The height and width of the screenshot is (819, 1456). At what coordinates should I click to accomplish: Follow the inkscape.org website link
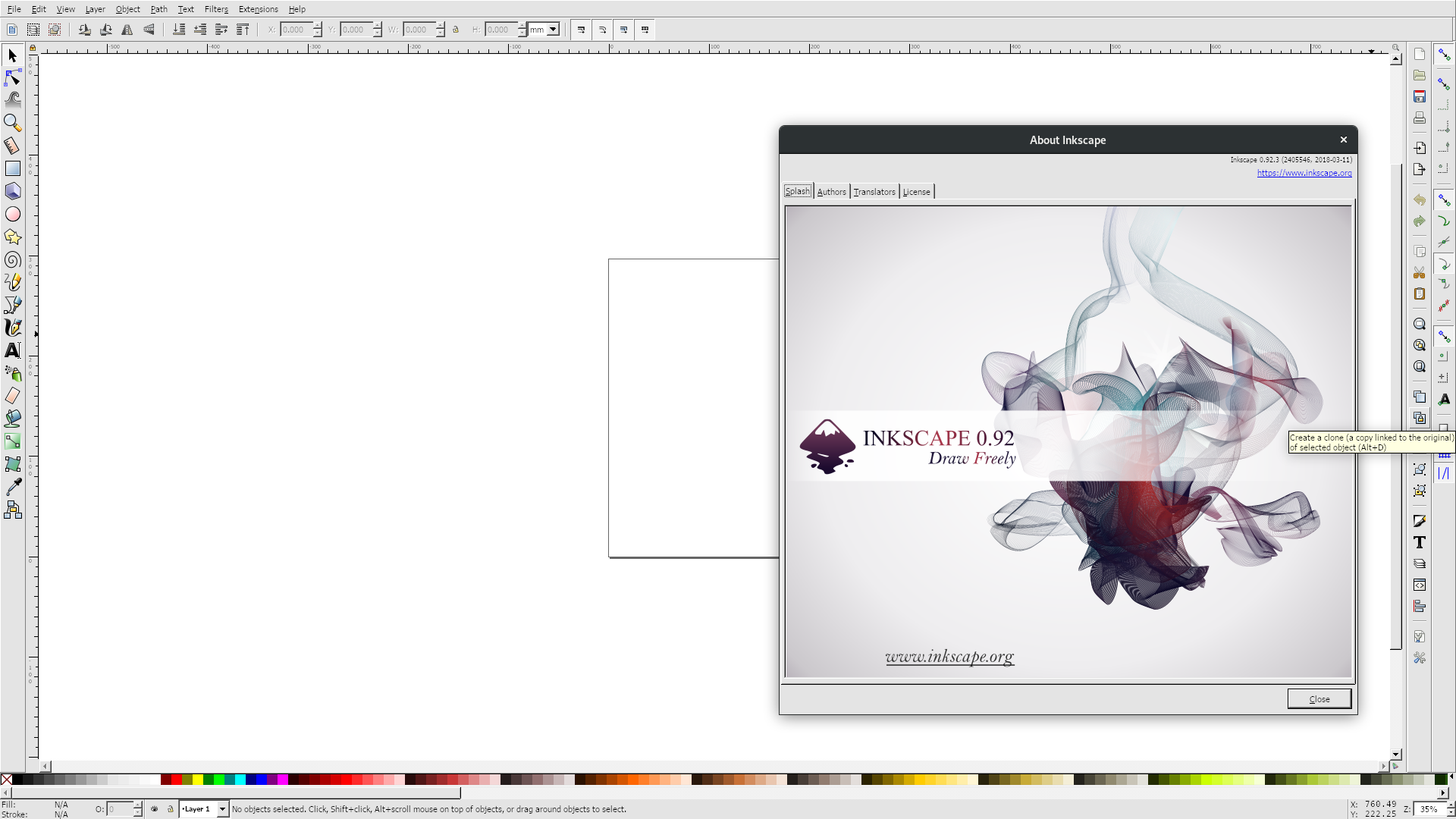1304,173
